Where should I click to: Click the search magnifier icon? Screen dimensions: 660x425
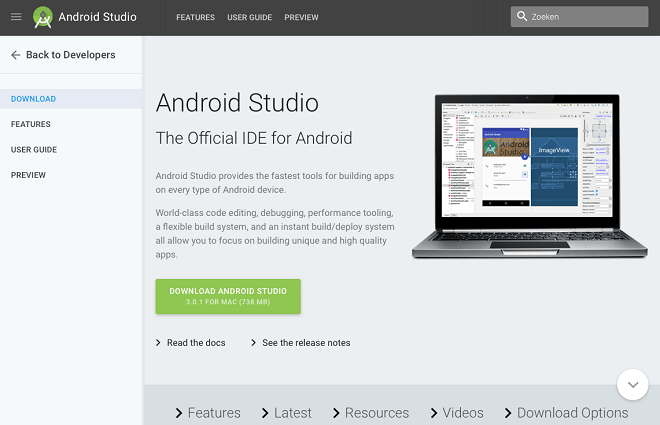point(522,16)
